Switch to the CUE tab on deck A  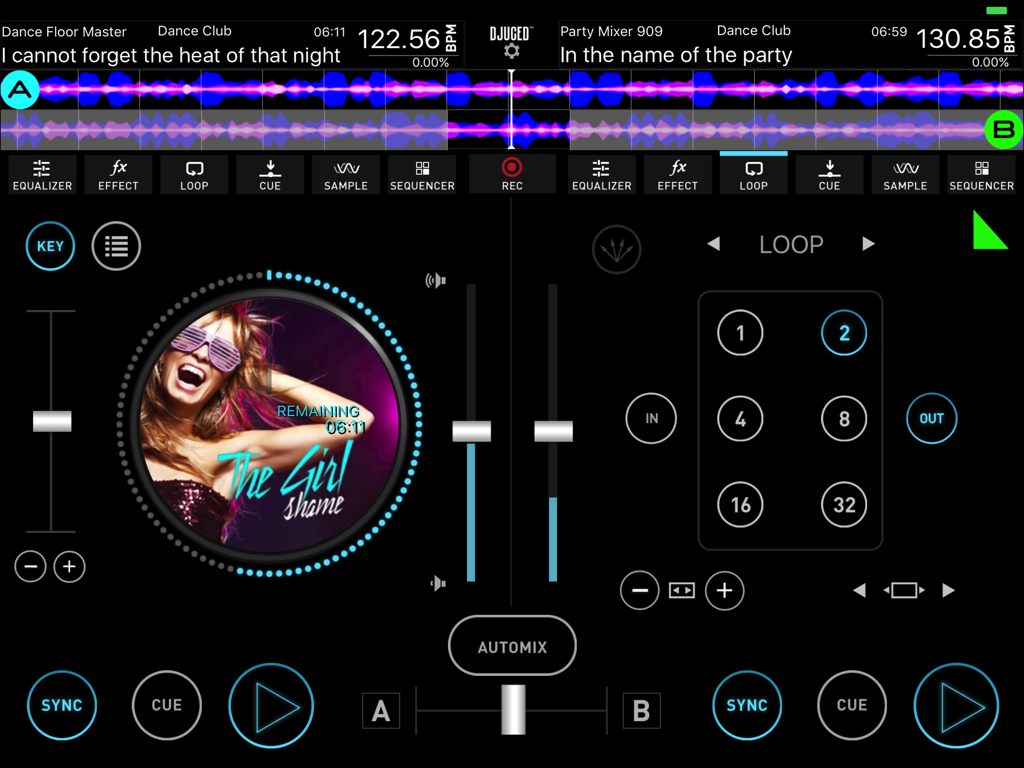tap(270, 175)
